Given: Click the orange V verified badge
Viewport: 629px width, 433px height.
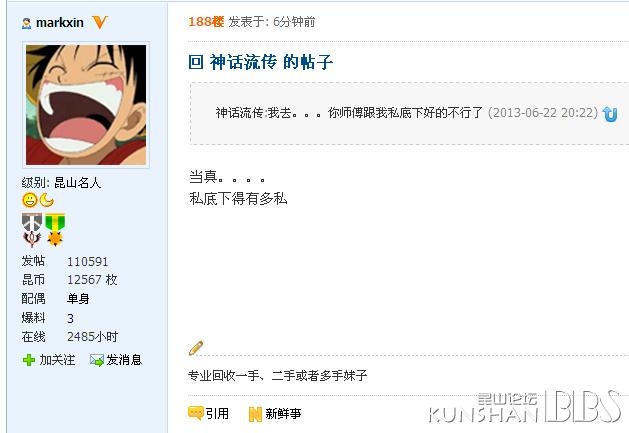Looking at the screenshot, I should click(99, 22).
